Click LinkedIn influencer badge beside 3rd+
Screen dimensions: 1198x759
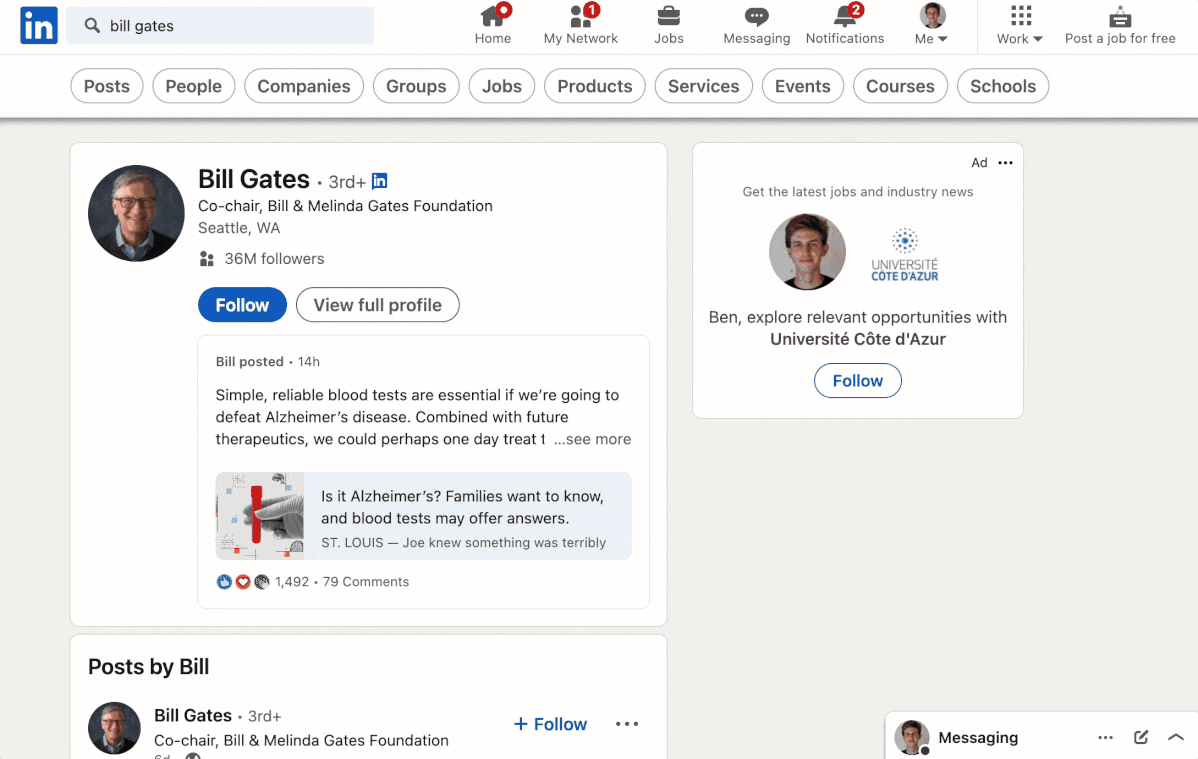pos(380,181)
